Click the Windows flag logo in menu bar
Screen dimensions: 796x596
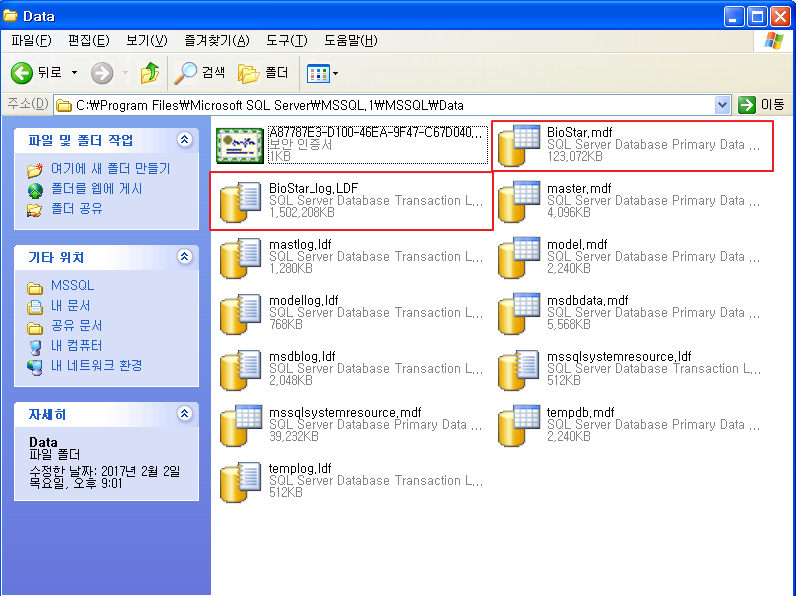coord(773,41)
